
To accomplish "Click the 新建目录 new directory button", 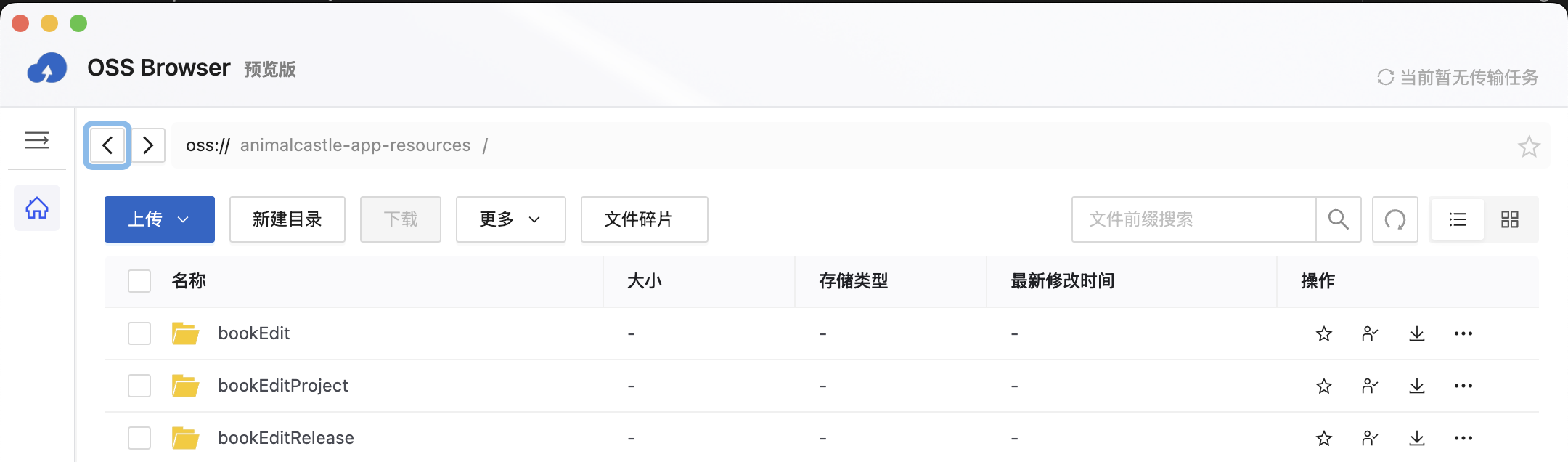I will pos(287,219).
